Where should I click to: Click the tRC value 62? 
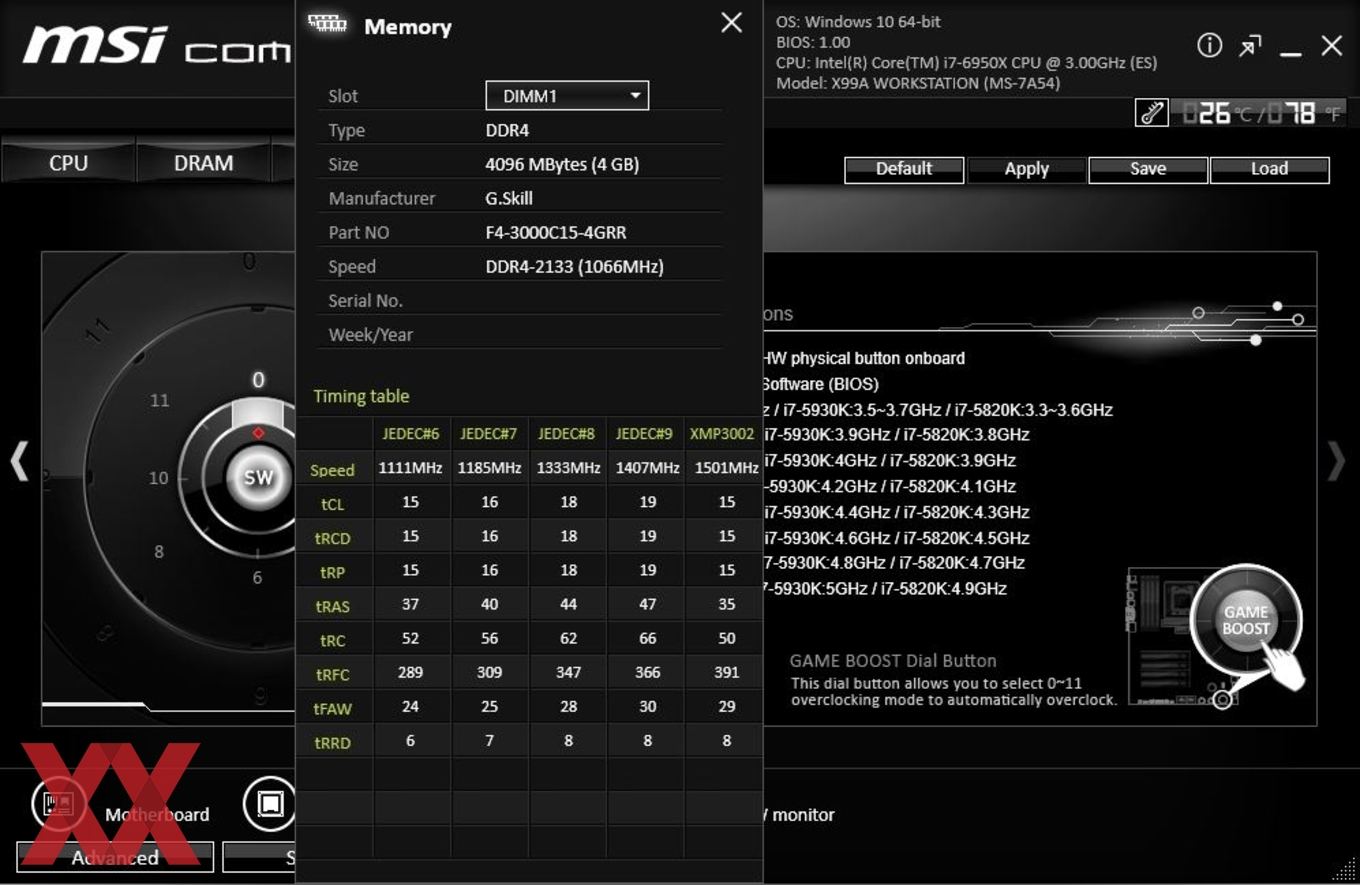[x=568, y=638]
